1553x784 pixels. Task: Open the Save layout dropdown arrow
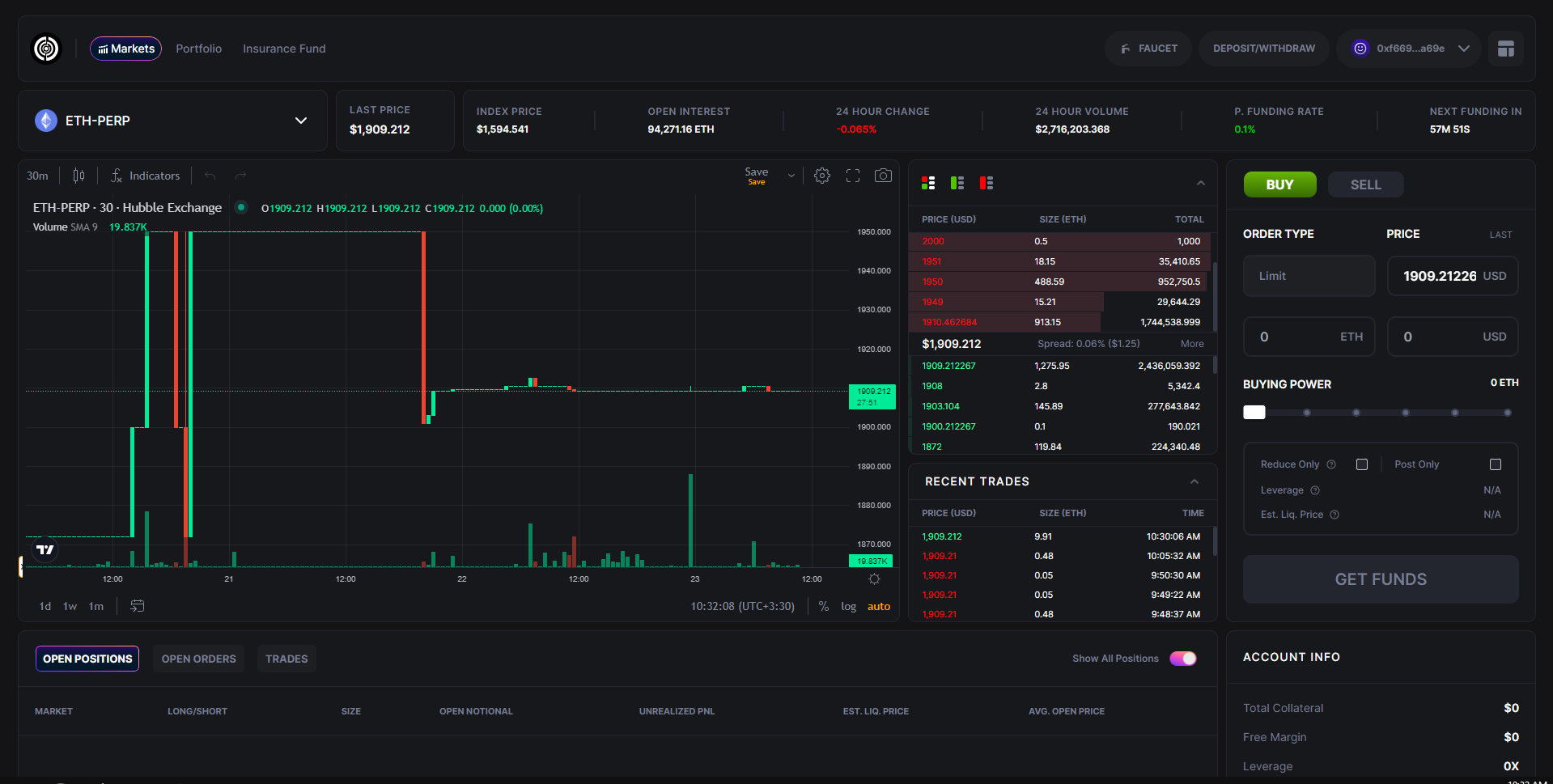click(791, 176)
